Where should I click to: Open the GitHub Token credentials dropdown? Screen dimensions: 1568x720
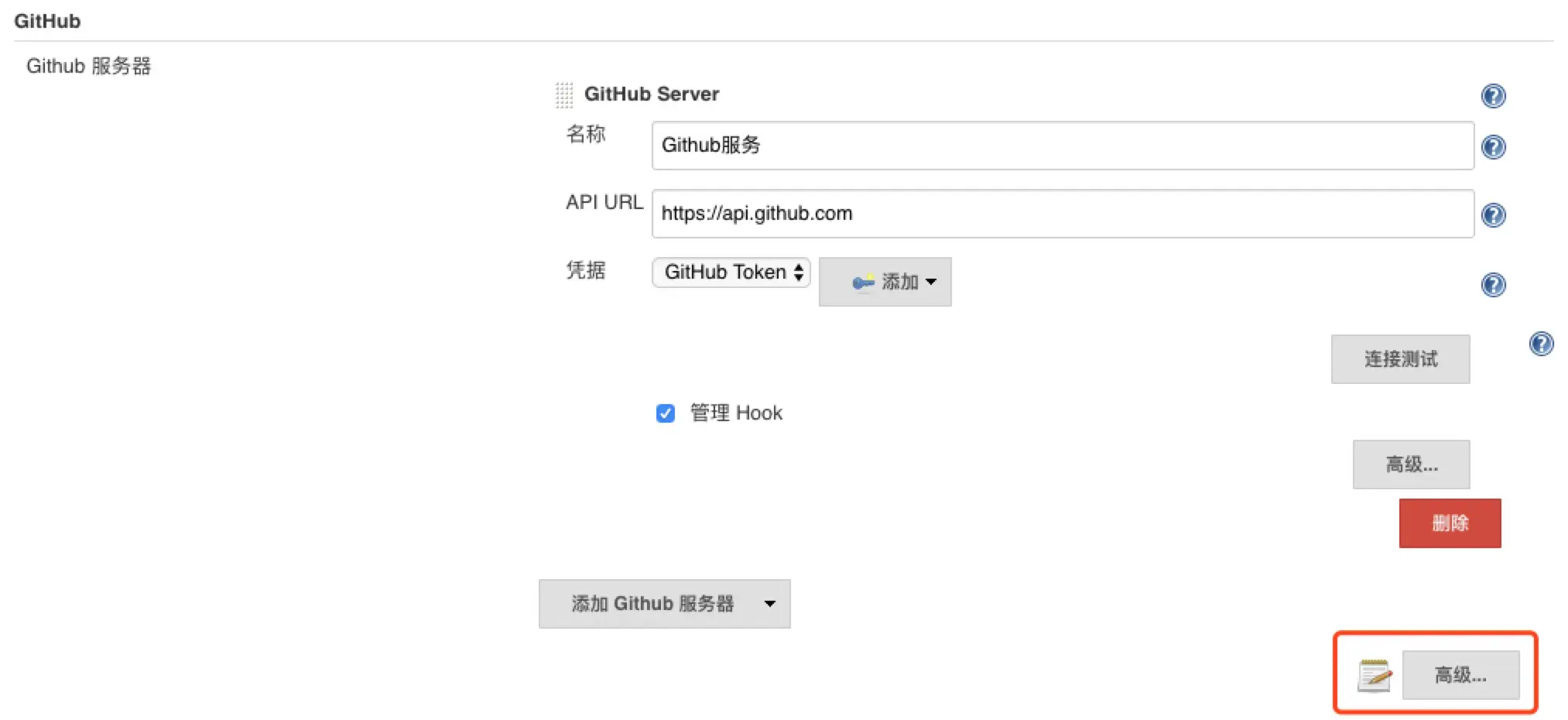[x=731, y=273]
